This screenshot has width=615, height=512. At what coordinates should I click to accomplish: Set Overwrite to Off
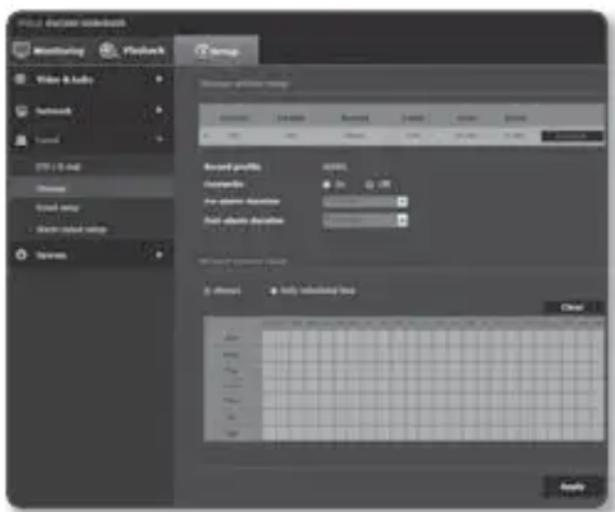click(369, 184)
